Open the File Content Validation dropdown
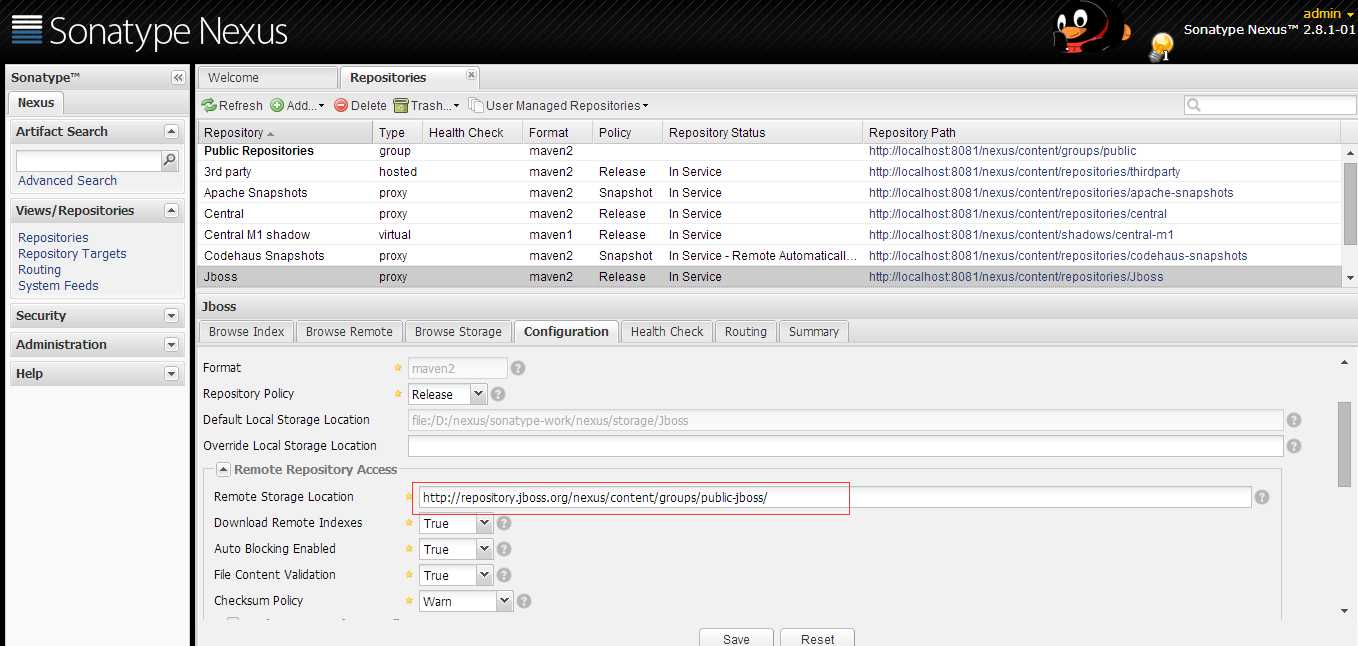Screen dimensions: 1358x646 [x=484, y=575]
